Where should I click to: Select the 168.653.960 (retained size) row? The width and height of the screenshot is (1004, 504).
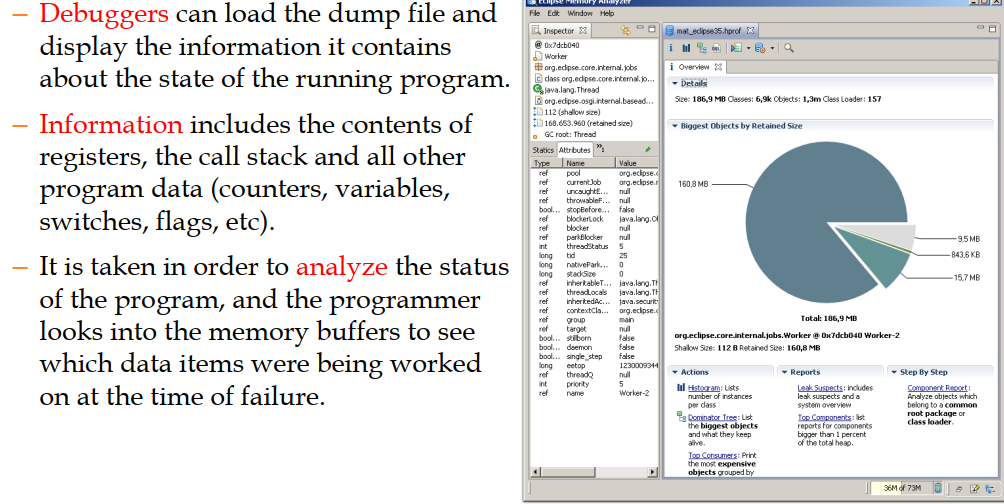coord(595,123)
